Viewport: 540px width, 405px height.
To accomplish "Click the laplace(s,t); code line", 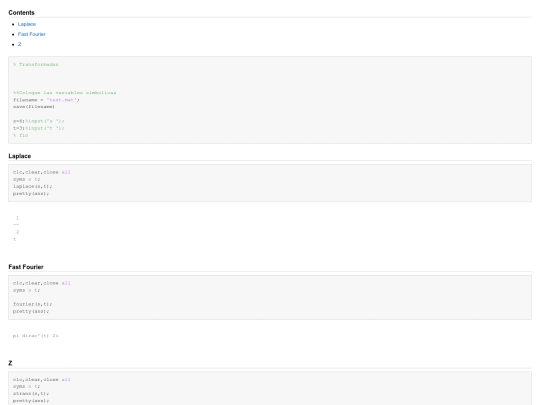I will click(33, 186).
